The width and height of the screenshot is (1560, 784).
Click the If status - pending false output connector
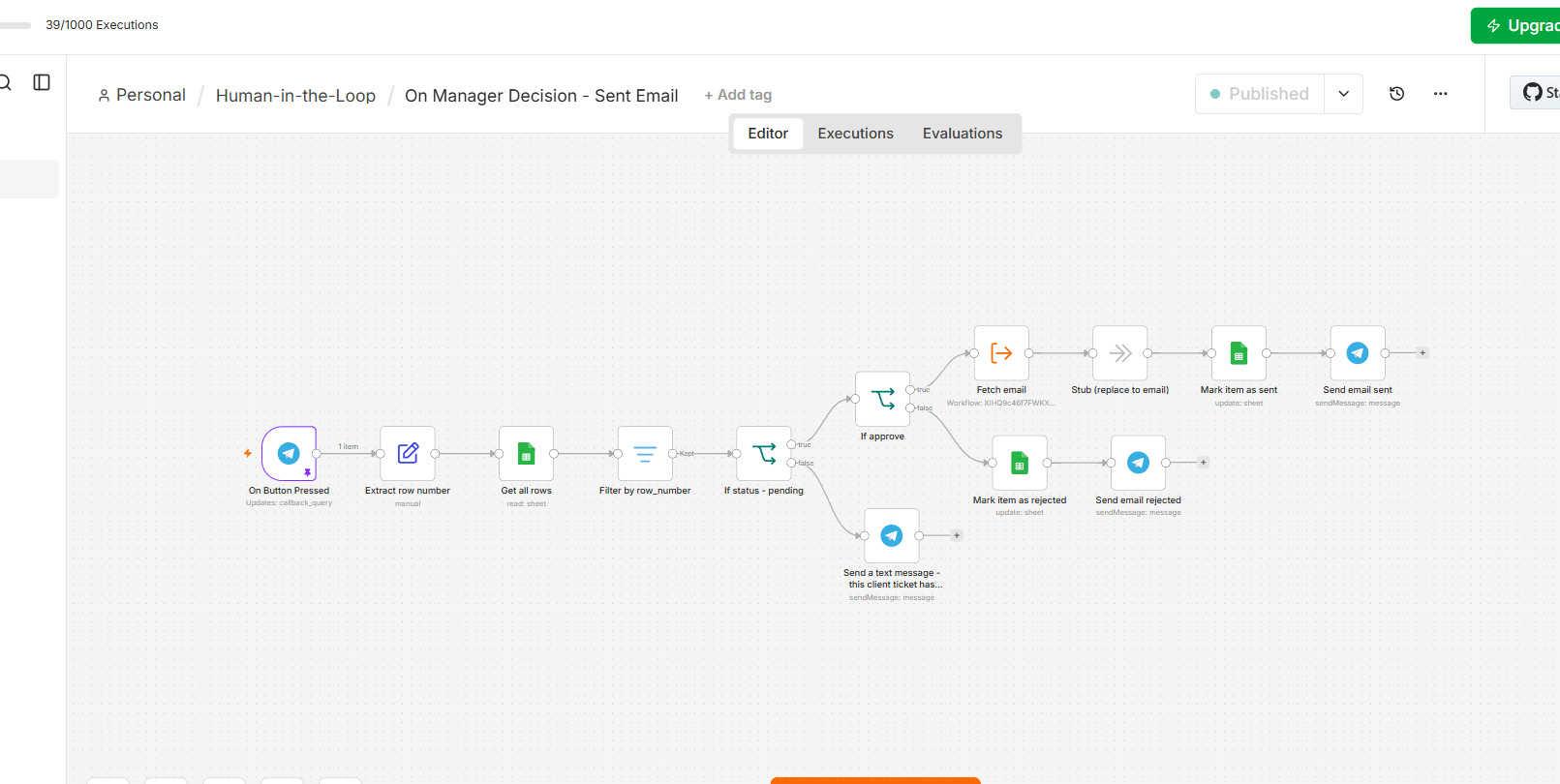[791, 463]
